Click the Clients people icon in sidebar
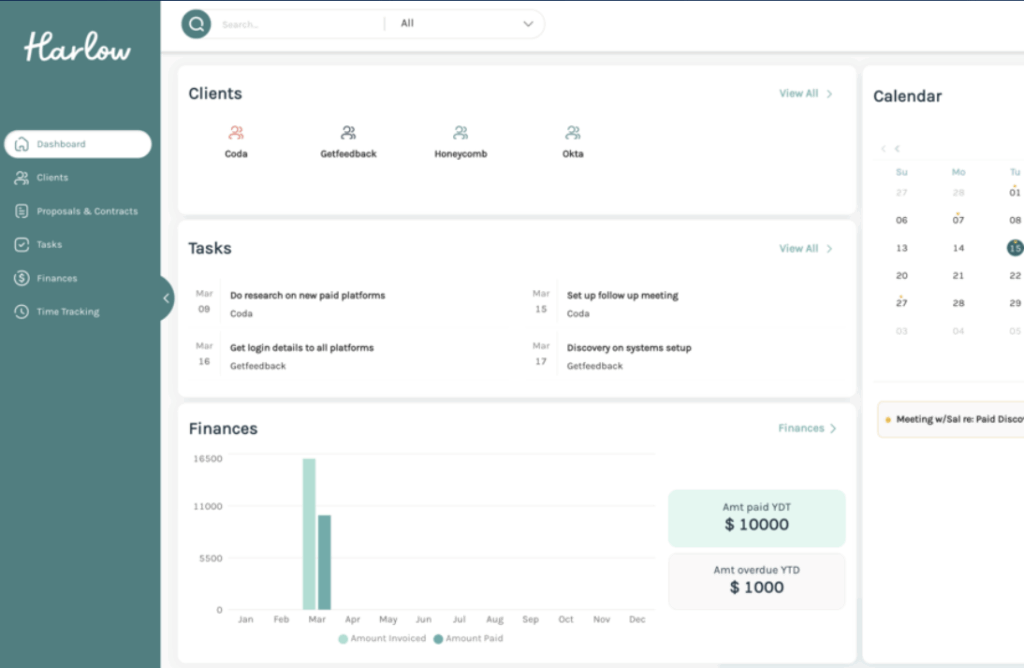1024x668 pixels. 22,178
